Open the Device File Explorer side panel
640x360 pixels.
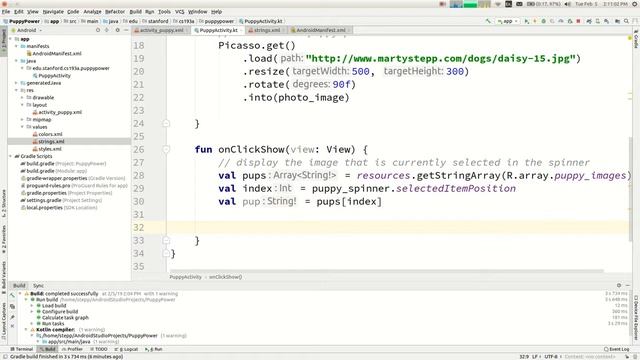pos(636,318)
